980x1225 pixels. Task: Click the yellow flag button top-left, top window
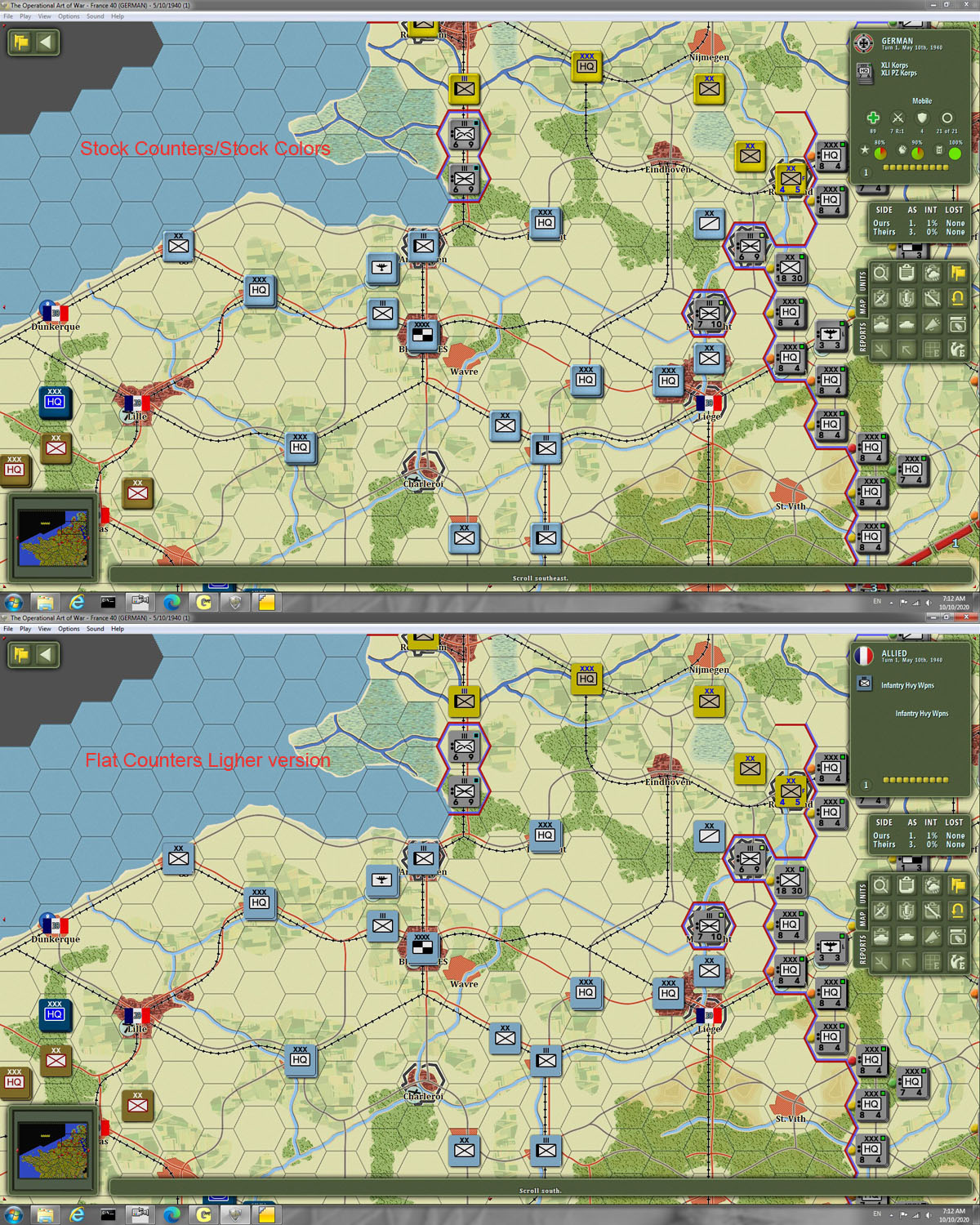point(21,42)
